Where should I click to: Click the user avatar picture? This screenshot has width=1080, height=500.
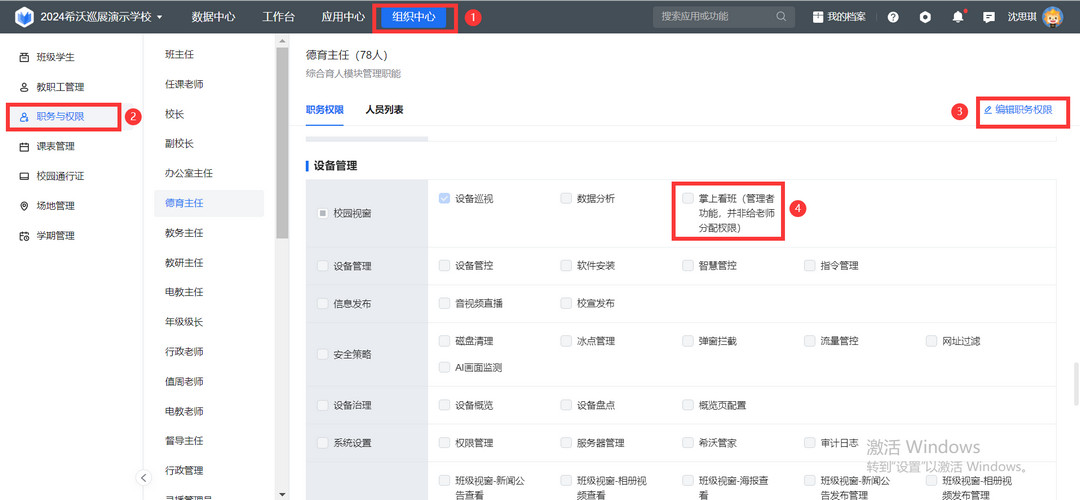click(x=1053, y=17)
